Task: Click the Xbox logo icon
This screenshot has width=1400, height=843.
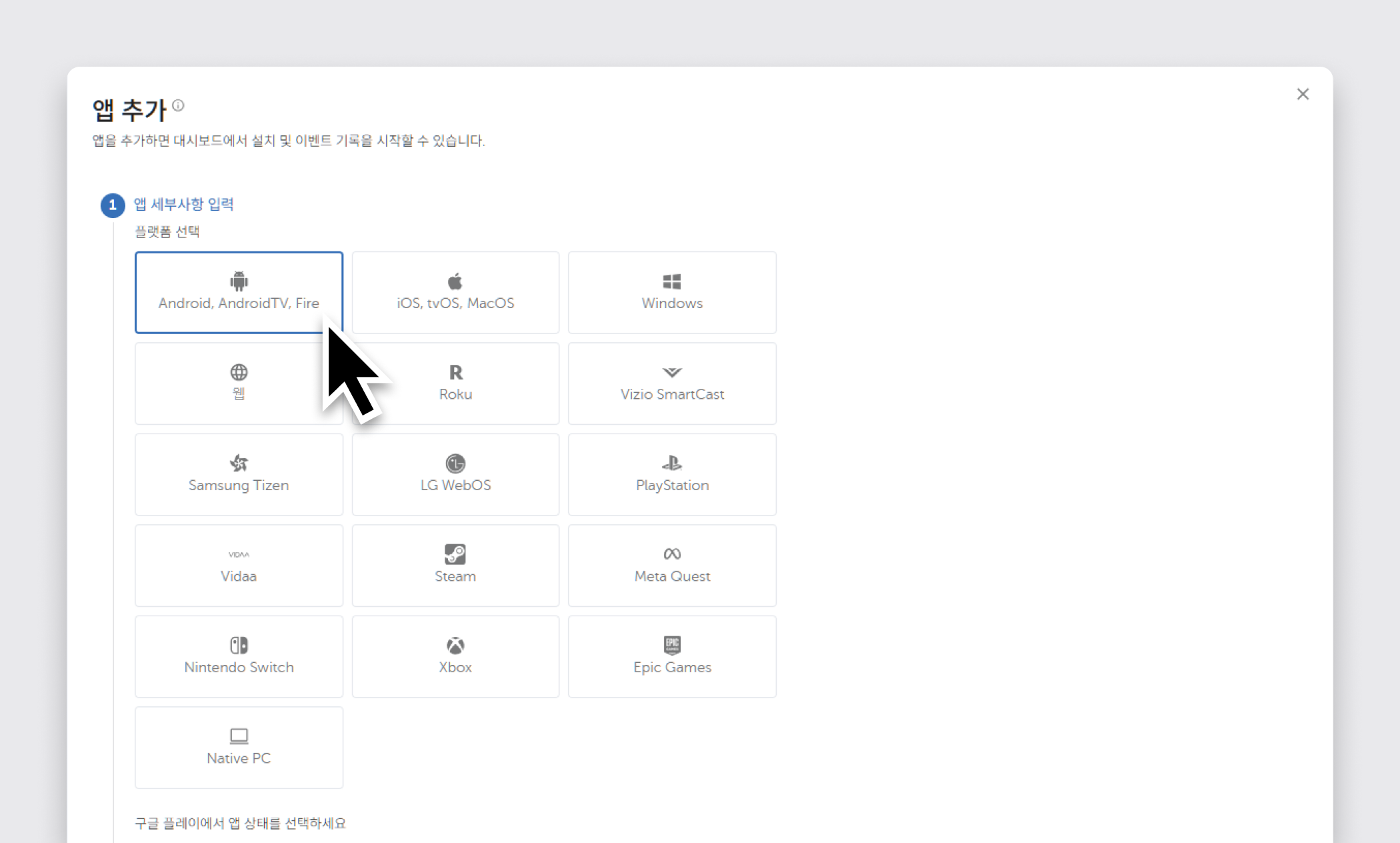Action: (x=455, y=646)
